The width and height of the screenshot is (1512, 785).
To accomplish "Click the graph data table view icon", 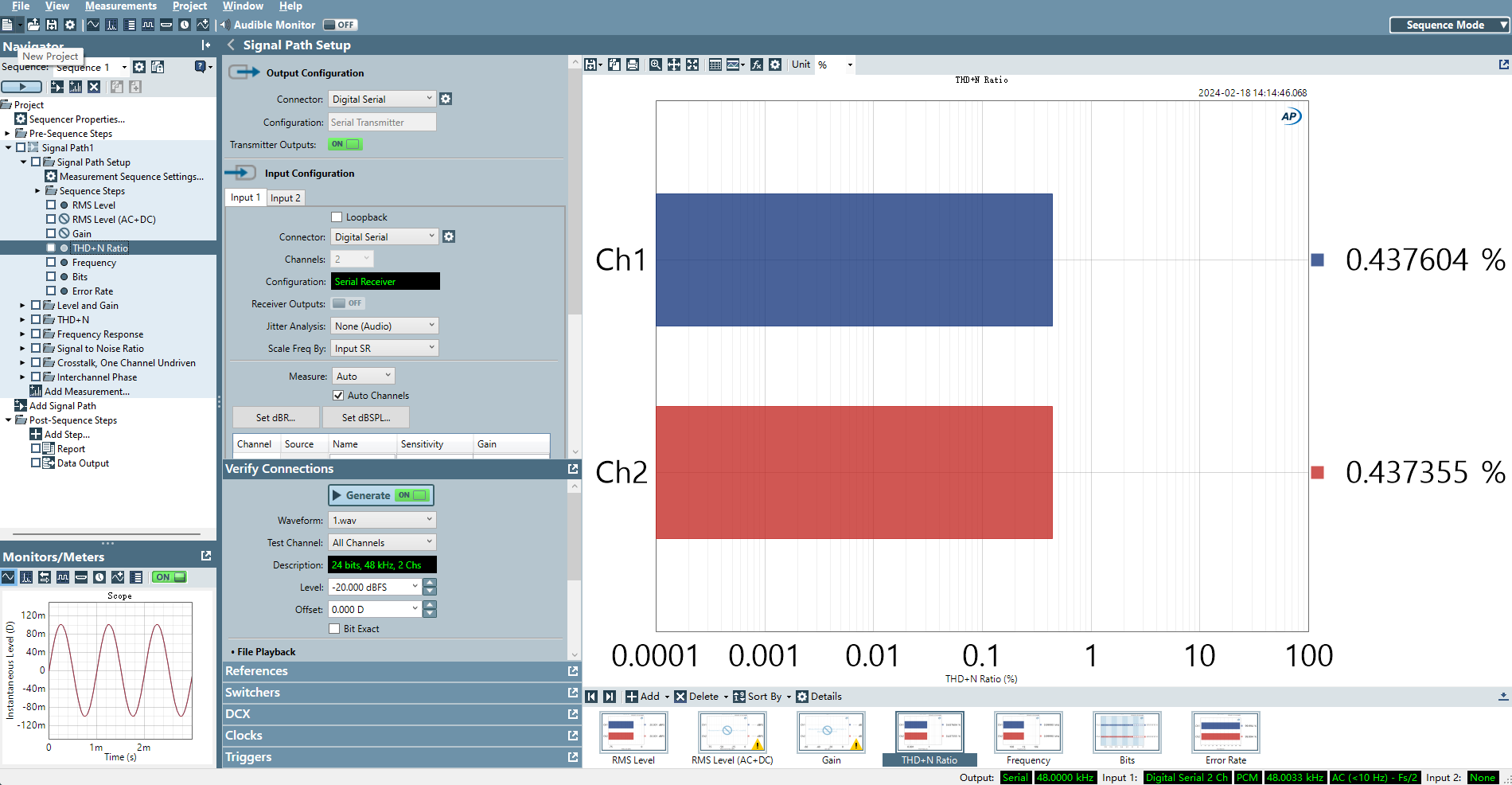I will 715,64.
